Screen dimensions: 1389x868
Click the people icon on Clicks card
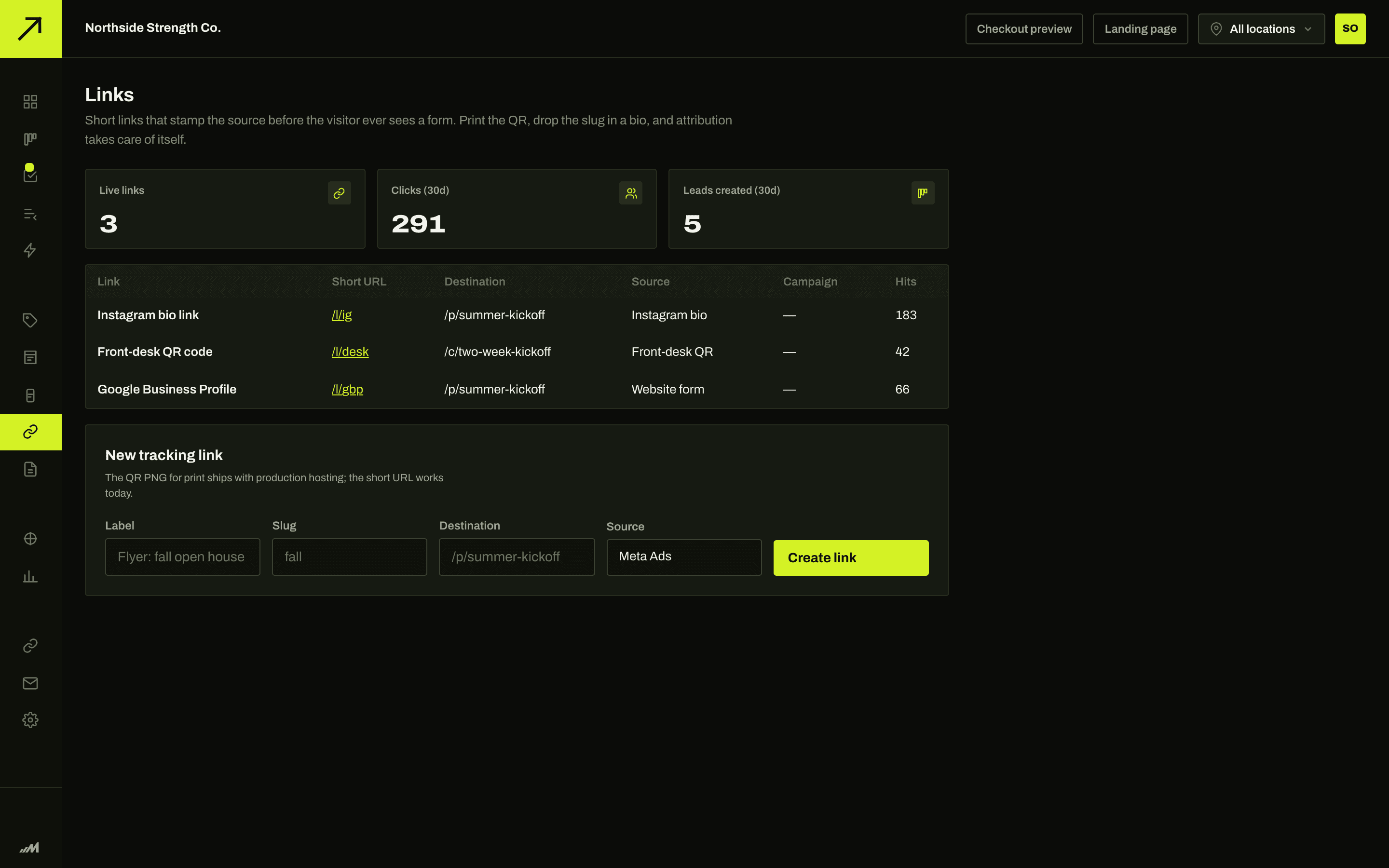point(631,193)
